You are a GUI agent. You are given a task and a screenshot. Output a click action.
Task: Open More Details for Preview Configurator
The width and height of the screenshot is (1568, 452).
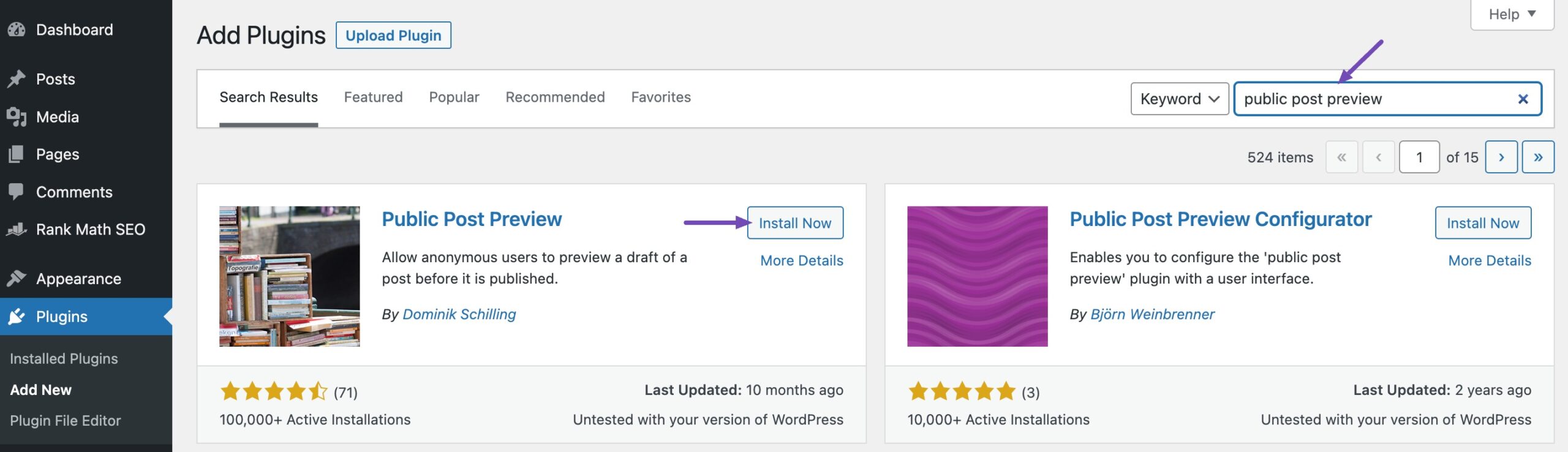click(x=1490, y=260)
